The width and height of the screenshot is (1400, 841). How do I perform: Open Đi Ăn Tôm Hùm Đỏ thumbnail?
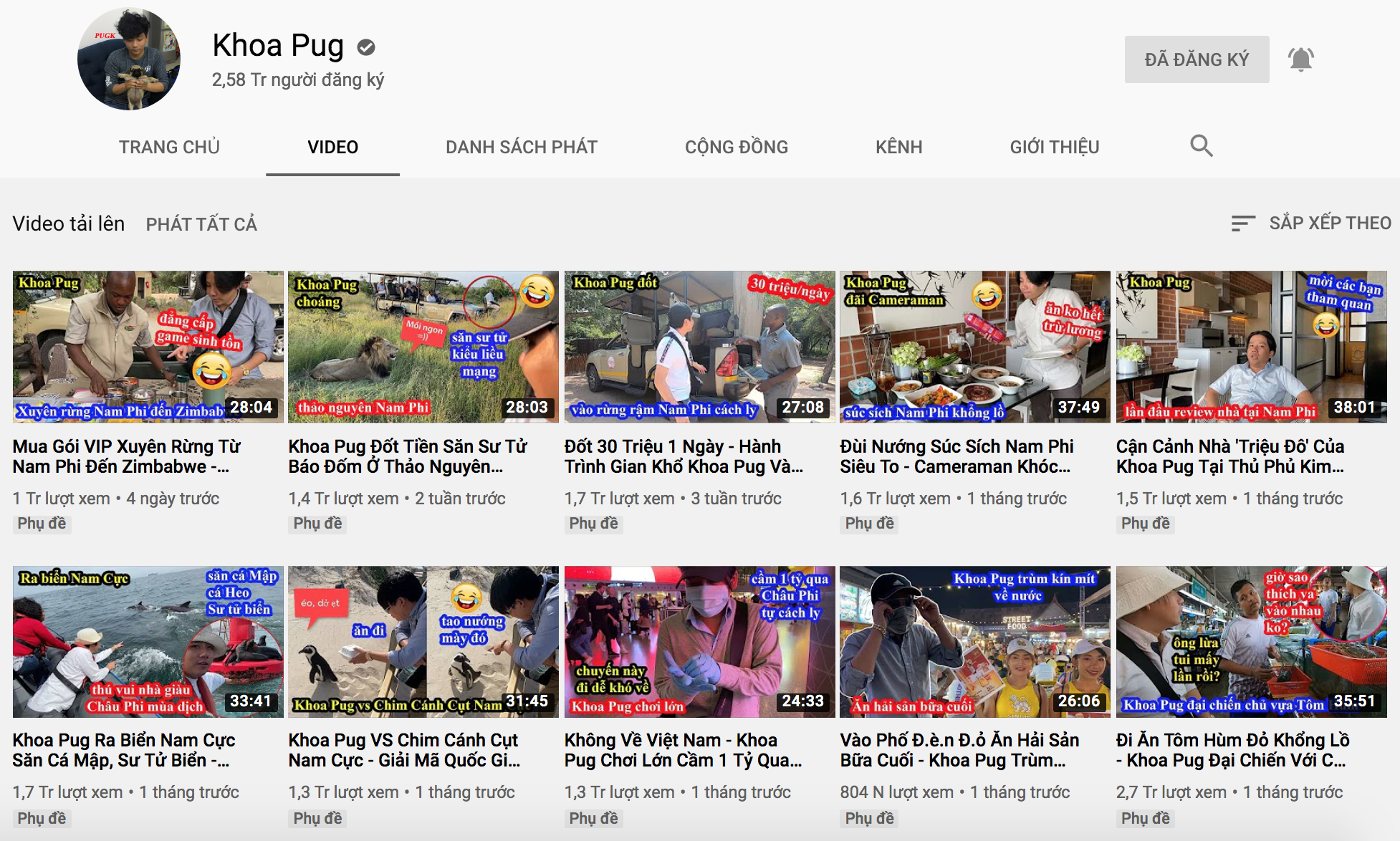pyautogui.click(x=1252, y=642)
